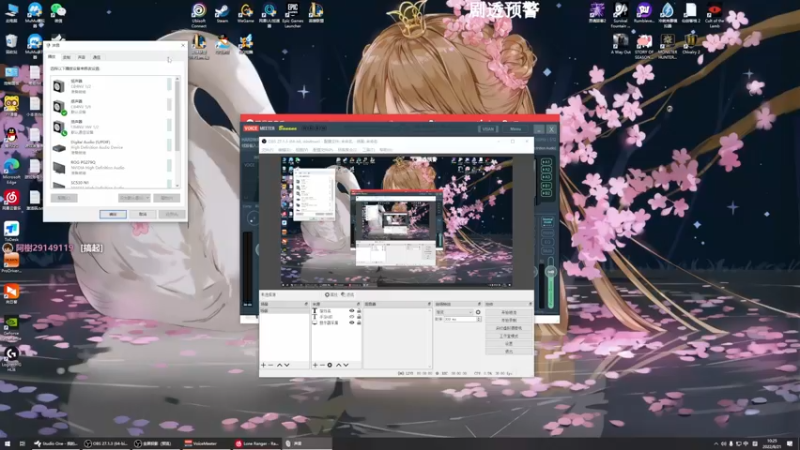Switch to the Communications tab in Sound dialog
800x450 pixels.
click(96, 57)
